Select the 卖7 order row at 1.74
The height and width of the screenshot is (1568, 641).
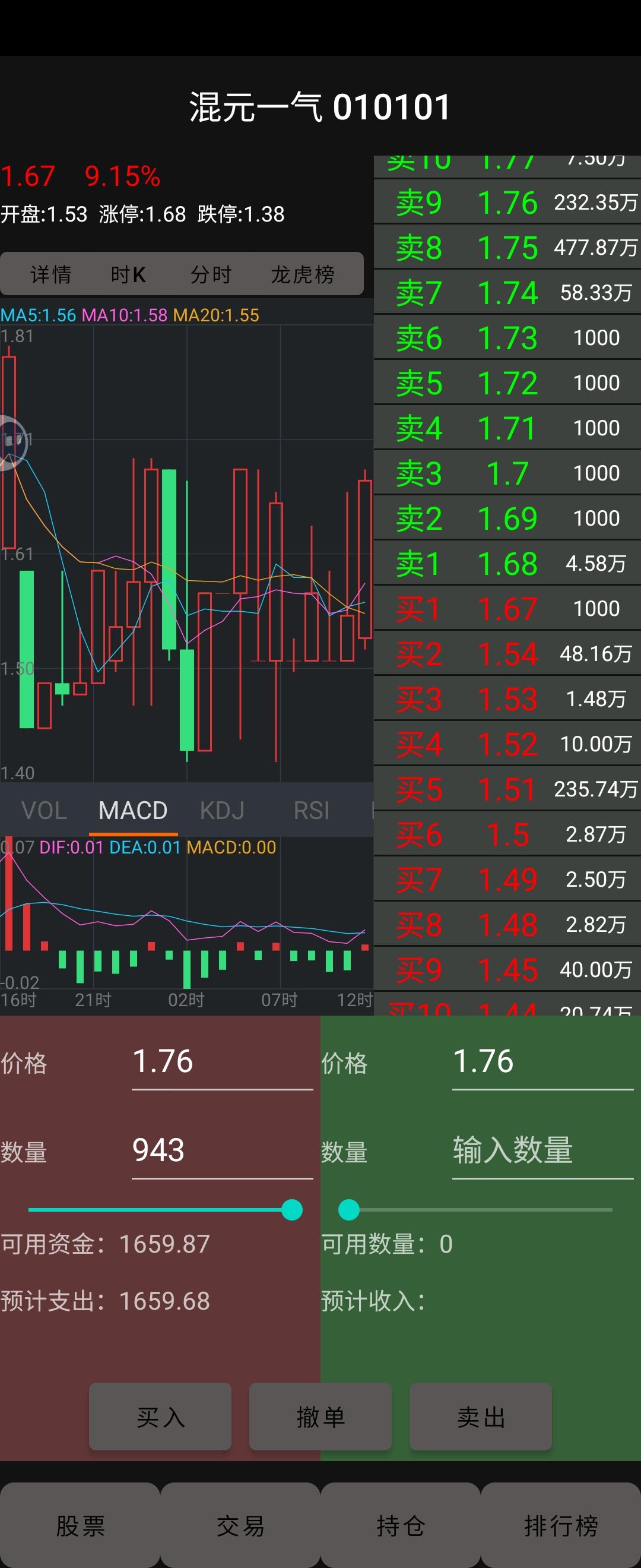tap(507, 292)
